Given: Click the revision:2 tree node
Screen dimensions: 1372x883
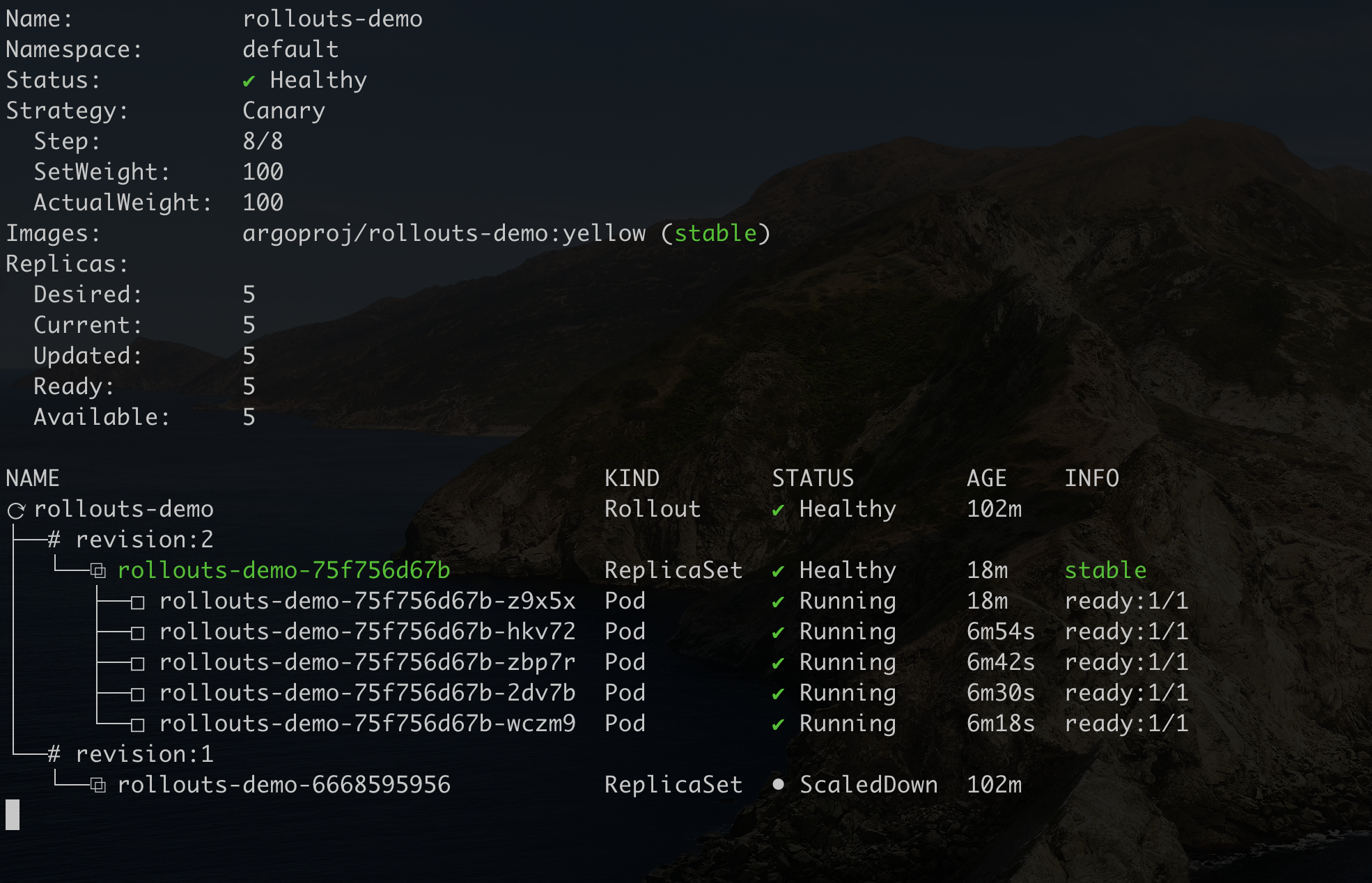Looking at the screenshot, I should tap(143, 540).
